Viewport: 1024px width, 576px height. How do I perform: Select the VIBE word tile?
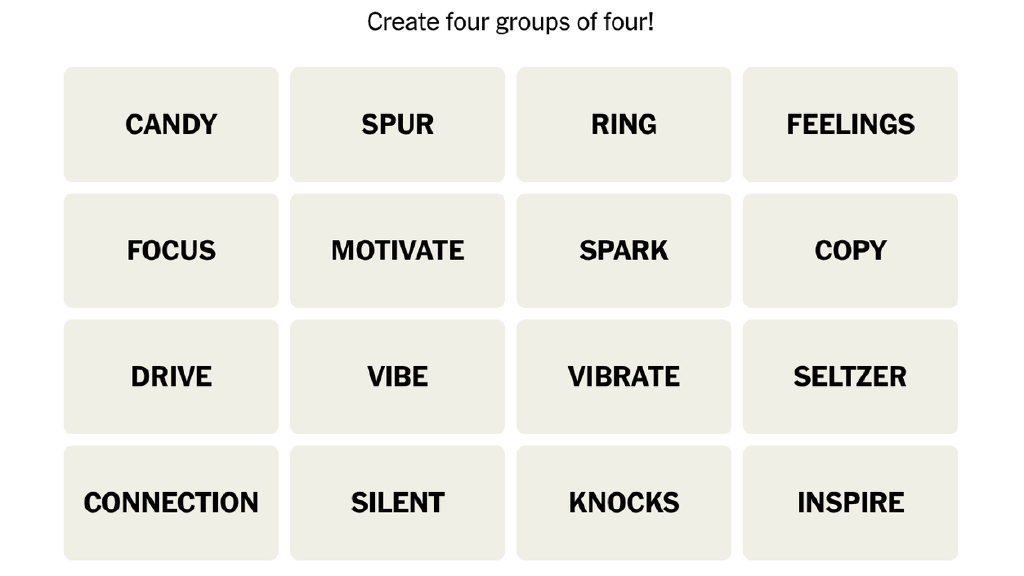pyautogui.click(x=397, y=376)
